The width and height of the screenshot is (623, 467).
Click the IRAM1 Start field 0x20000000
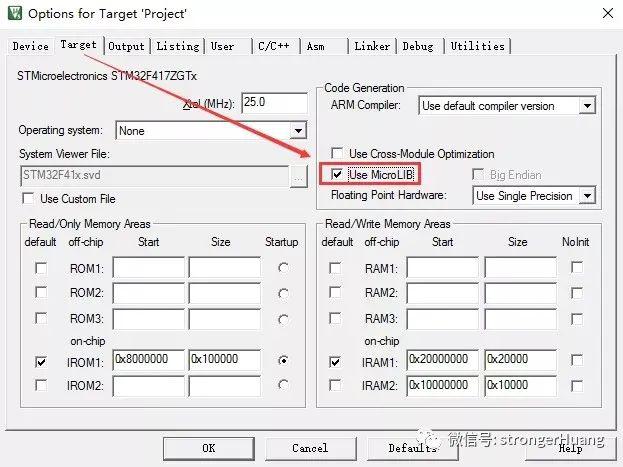click(443, 360)
